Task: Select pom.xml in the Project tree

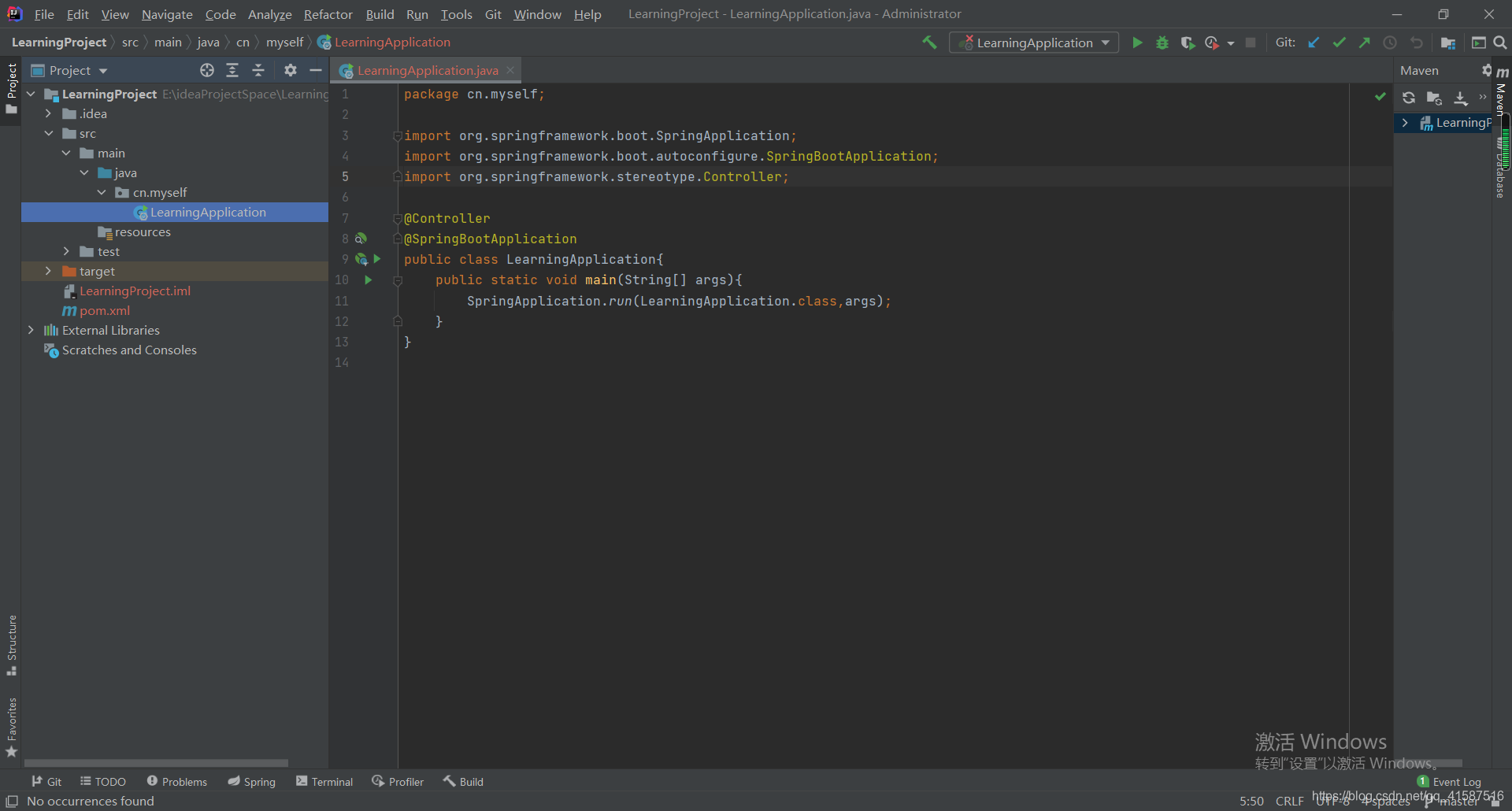Action: 105,310
